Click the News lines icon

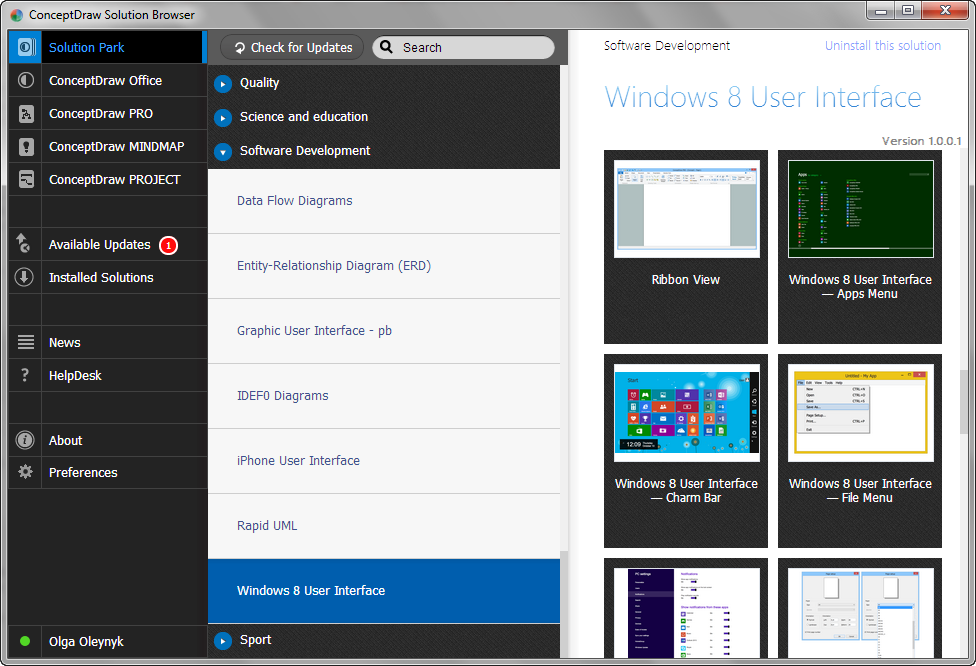26,342
